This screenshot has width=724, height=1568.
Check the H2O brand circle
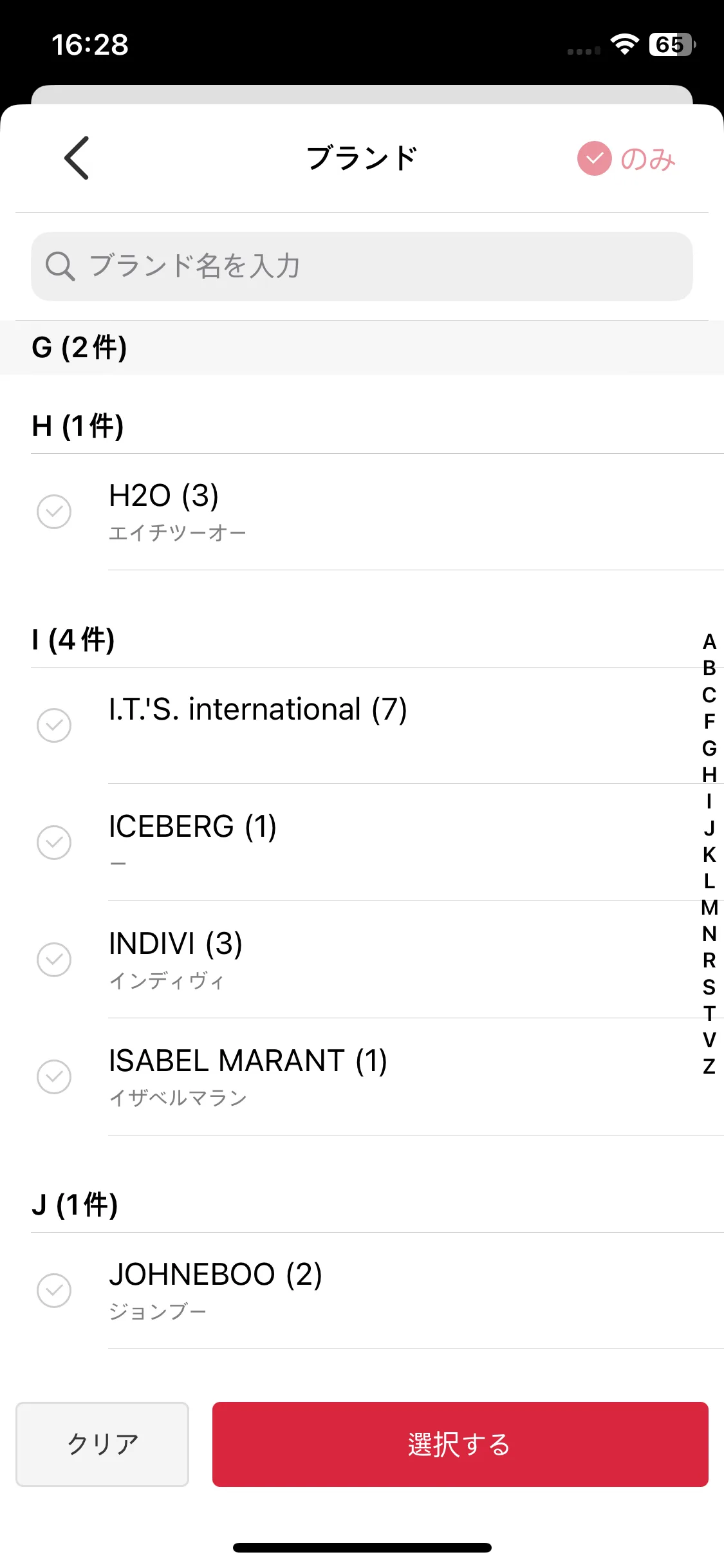click(x=54, y=512)
